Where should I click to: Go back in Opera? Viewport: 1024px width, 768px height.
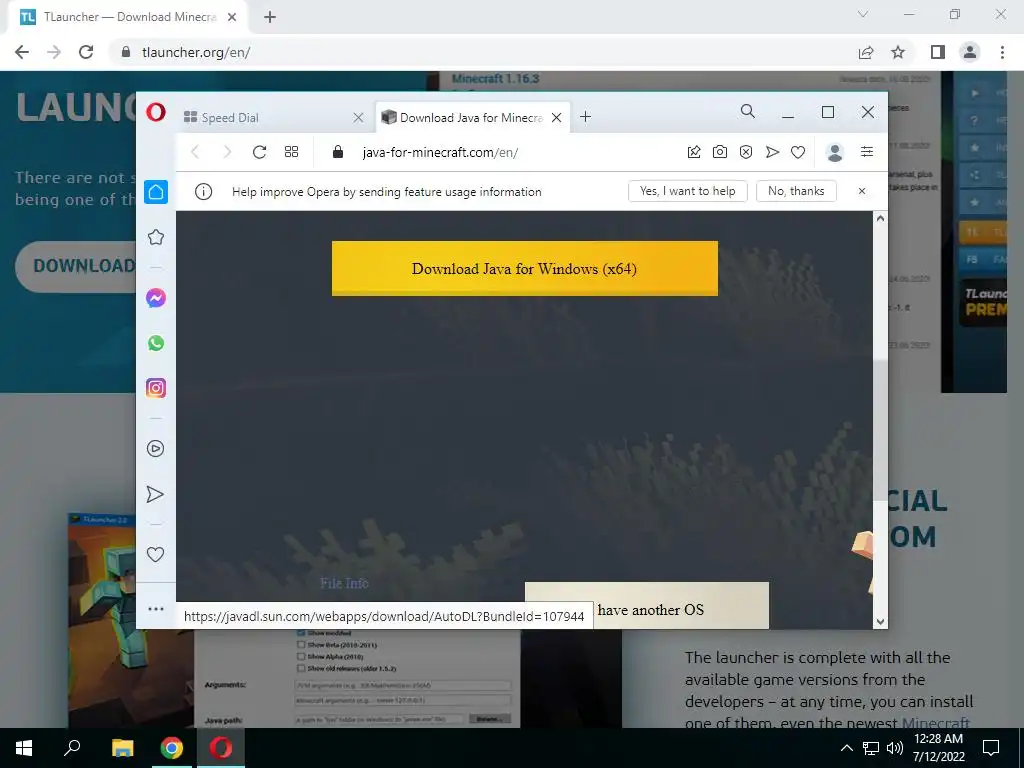pos(195,152)
